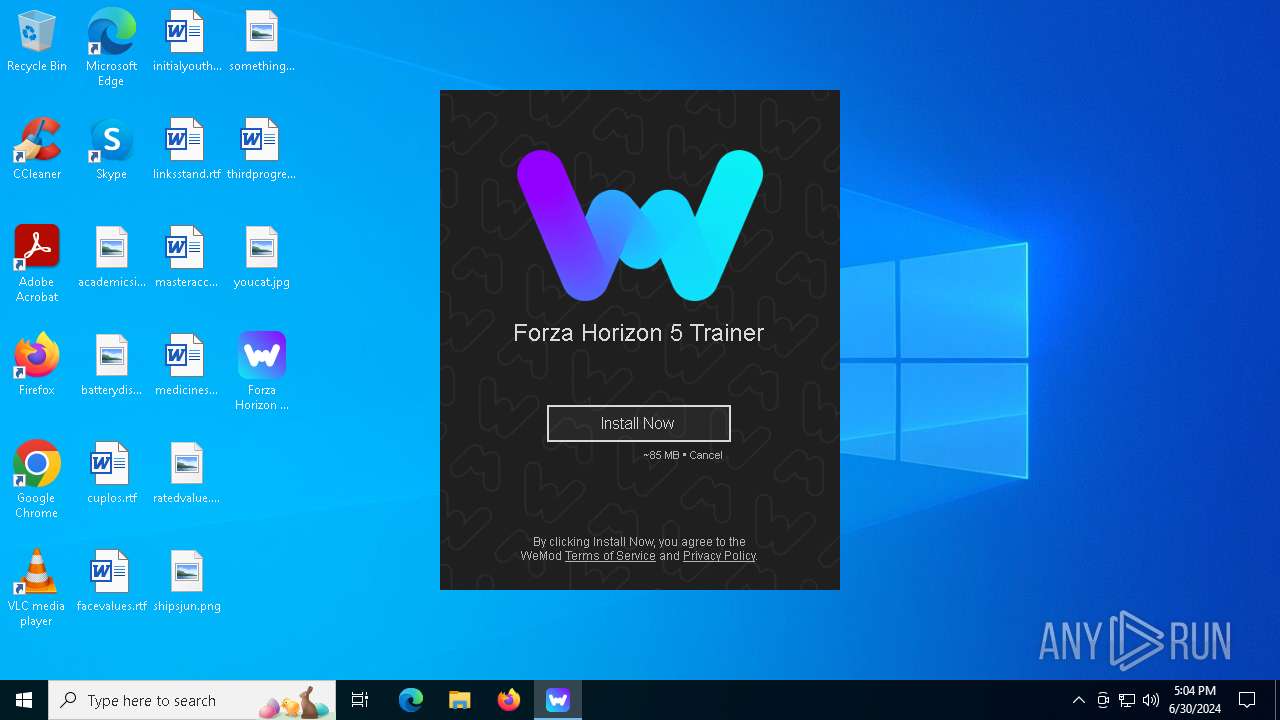Image resolution: width=1280 pixels, height=720 pixels.
Task: Select shipsjun.png file icon
Action: pos(187,582)
